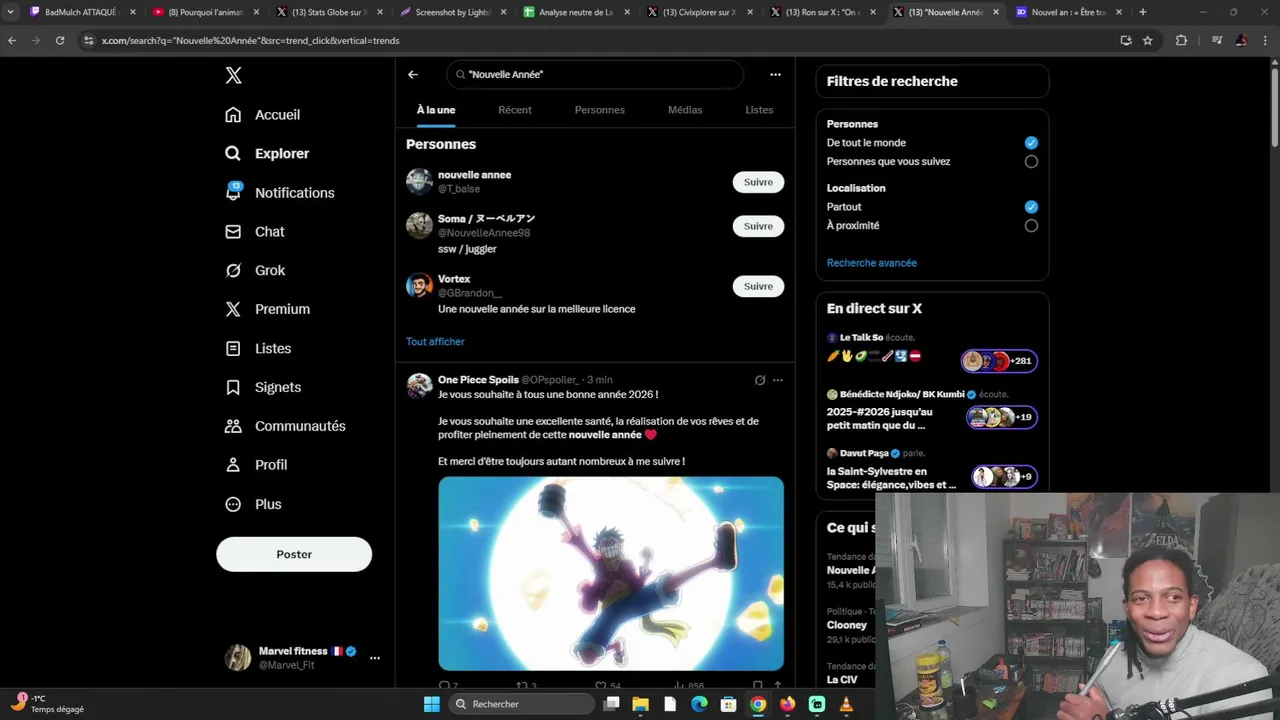The image size is (1280, 720).
Task: Open Chat in the sidebar
Action: 255,231
